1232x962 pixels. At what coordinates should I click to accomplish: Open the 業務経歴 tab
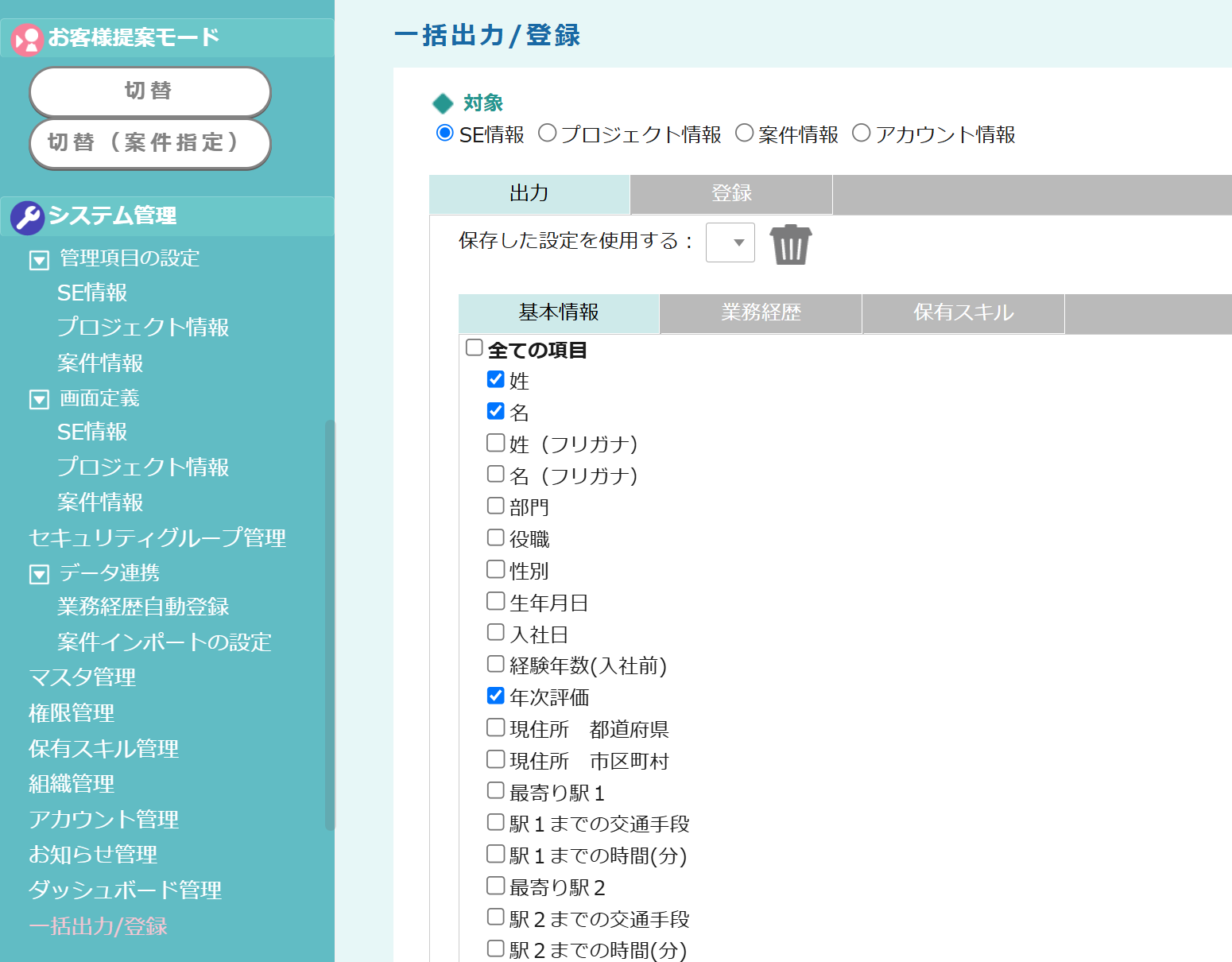tap(760, 313)
